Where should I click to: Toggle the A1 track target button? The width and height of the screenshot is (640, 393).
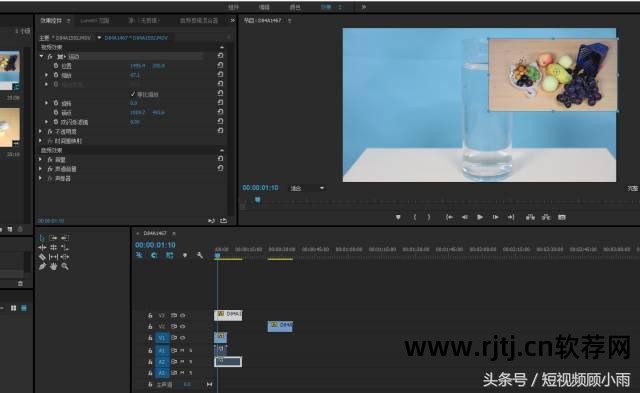(x=162, y=351)
